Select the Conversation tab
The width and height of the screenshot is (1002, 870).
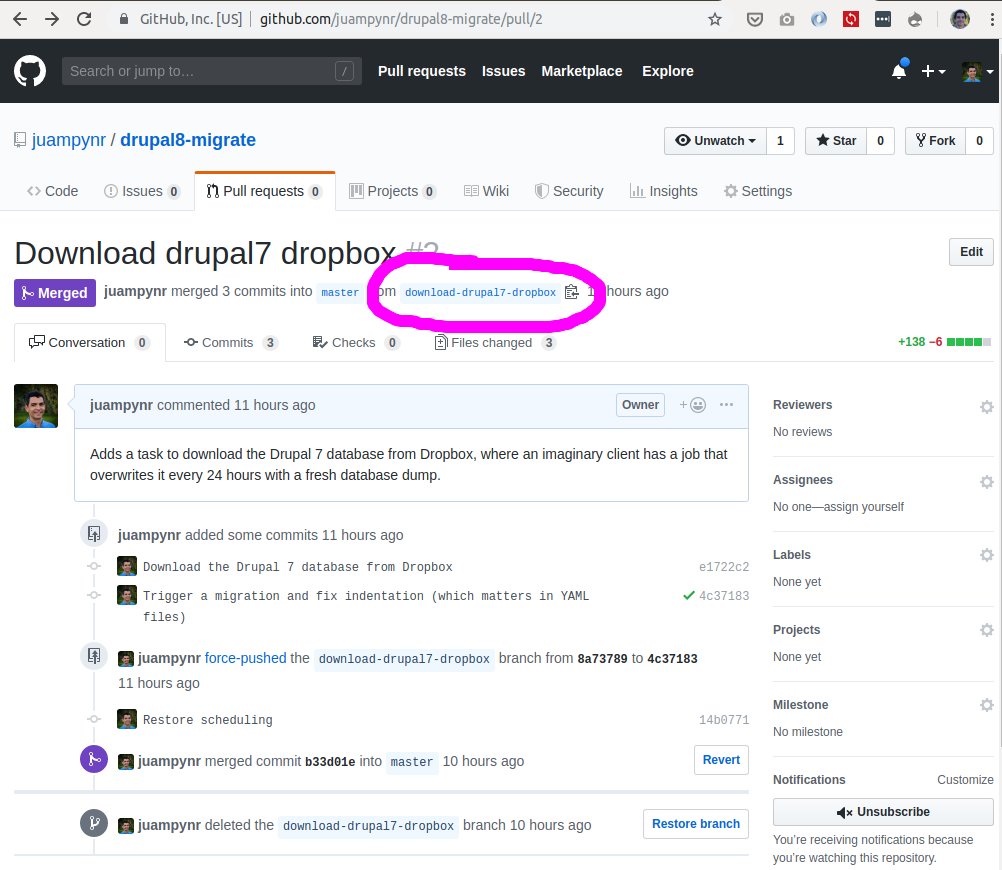(x=89, y=343)
